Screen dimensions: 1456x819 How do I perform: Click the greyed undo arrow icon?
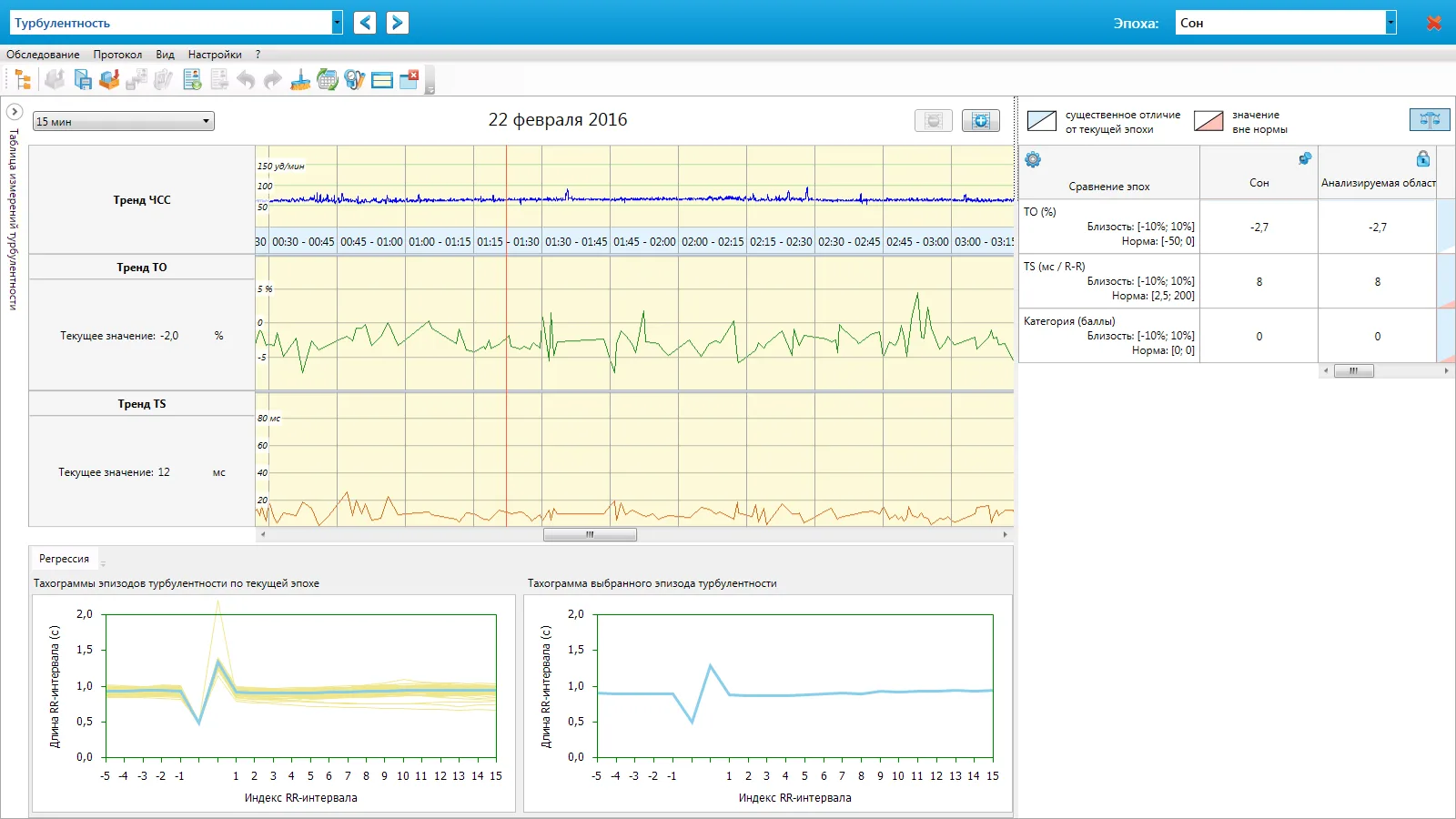pyautogui.click(x=246, y=80)
